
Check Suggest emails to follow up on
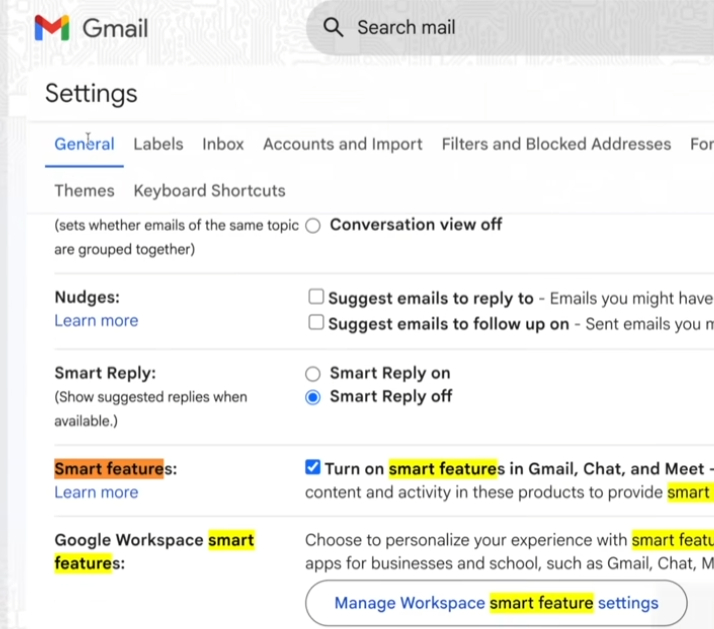click(316, 323)
